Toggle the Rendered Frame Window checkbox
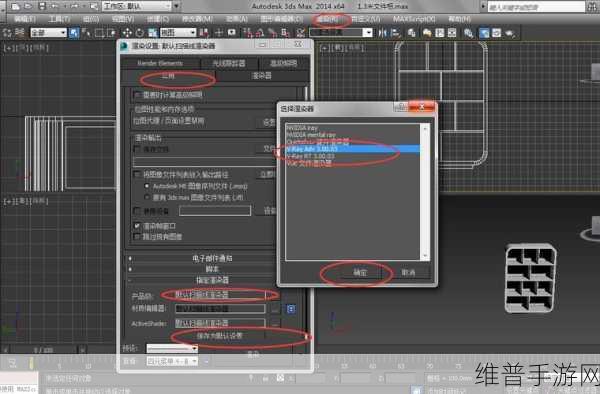The image size is (600, 394). click(x=137, y=226)
